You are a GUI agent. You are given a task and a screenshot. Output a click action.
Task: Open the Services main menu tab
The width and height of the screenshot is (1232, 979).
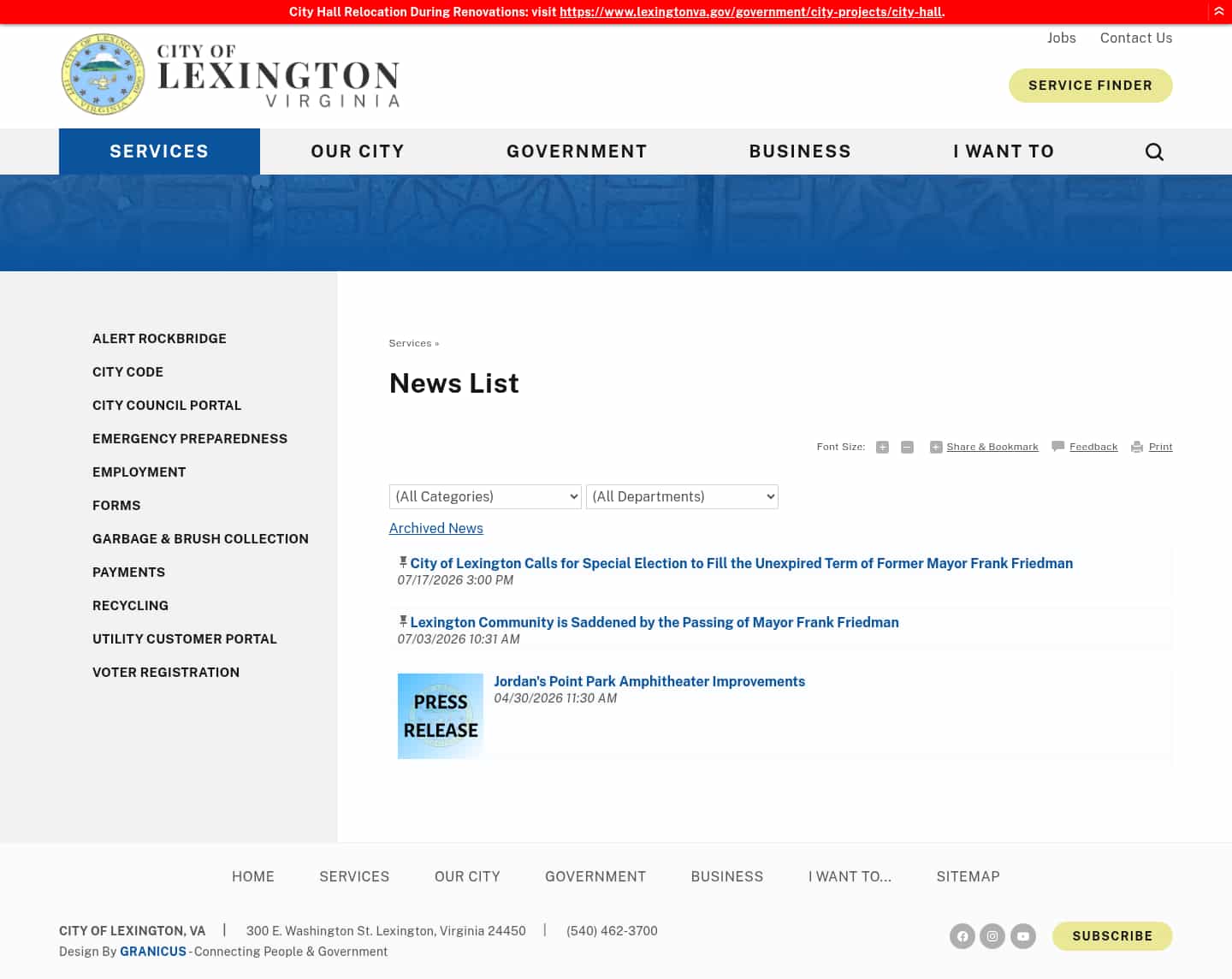tap(159, 151)
